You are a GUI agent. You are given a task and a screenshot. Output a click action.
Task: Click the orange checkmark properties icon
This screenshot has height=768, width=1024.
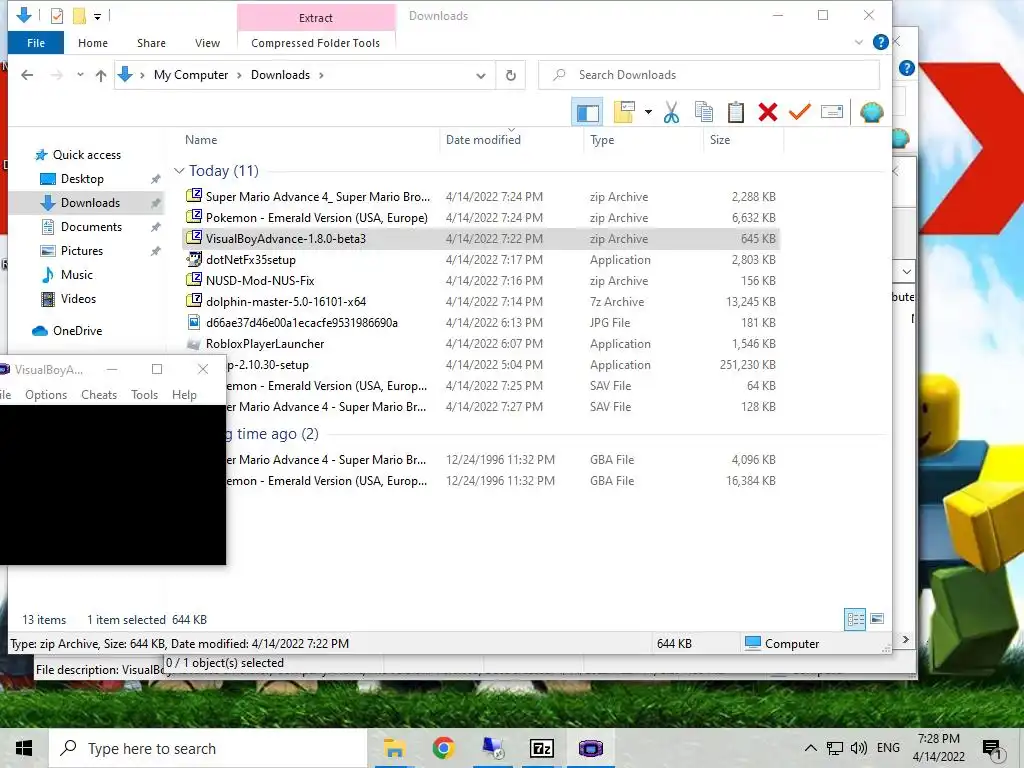point(799,112)
